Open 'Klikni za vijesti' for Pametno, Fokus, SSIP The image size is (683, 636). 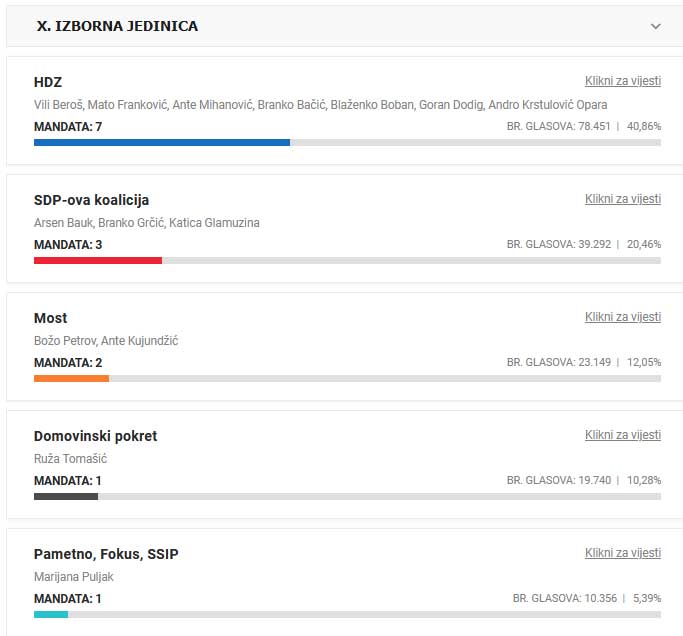point(622,553)
